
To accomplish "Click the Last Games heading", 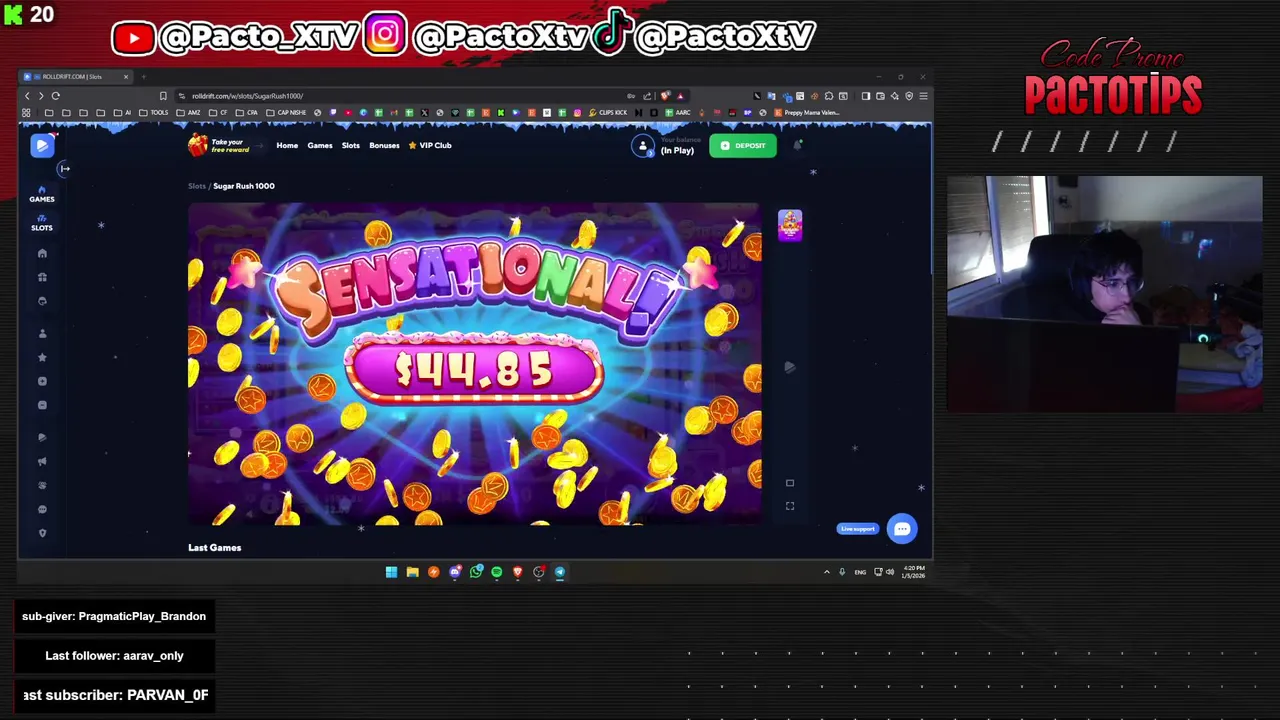I will point(215,548).
